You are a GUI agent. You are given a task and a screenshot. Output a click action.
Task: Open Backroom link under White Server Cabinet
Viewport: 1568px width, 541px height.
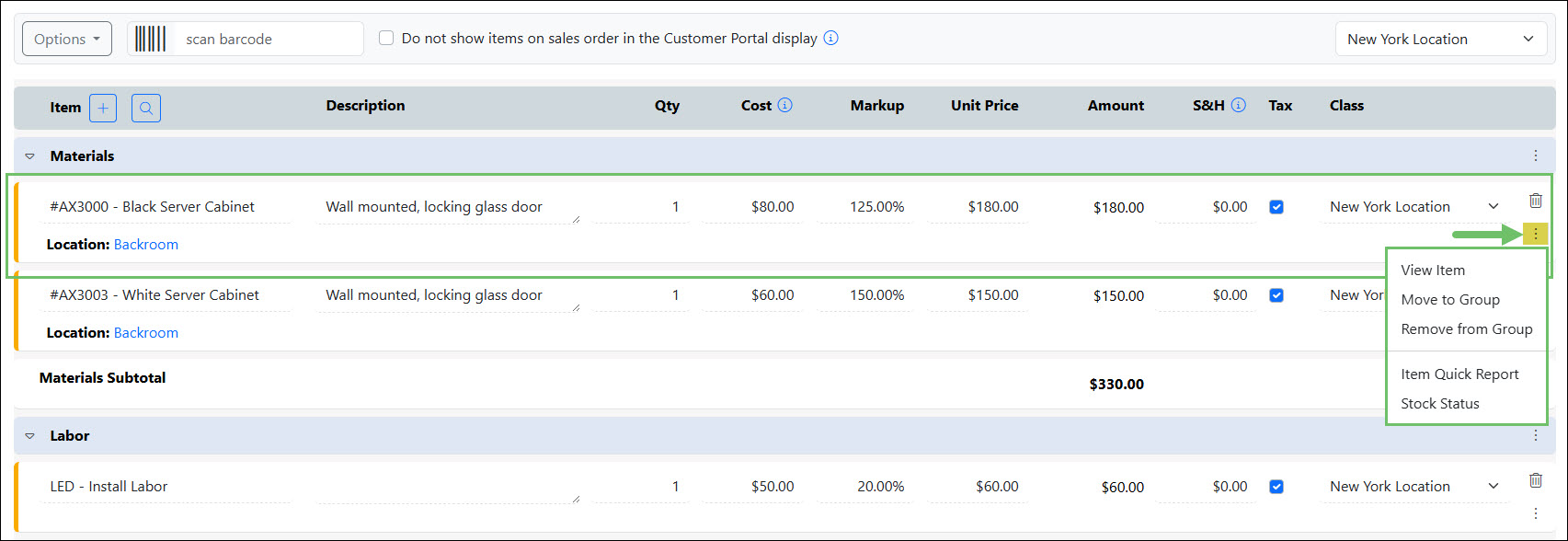pyautogui.click(x=146, y=333)
